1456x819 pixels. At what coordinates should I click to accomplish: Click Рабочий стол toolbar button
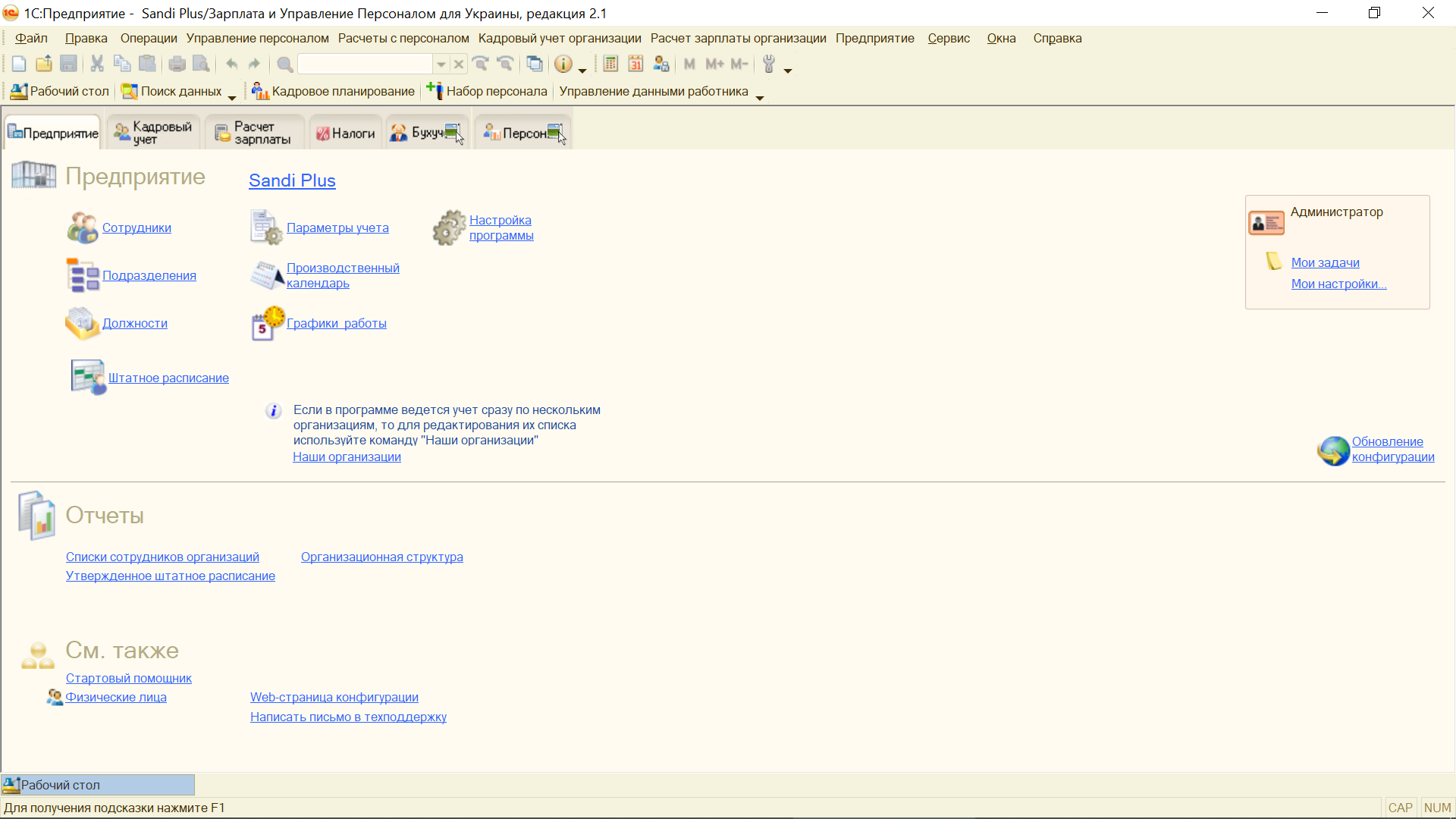[x=60, y=91]
